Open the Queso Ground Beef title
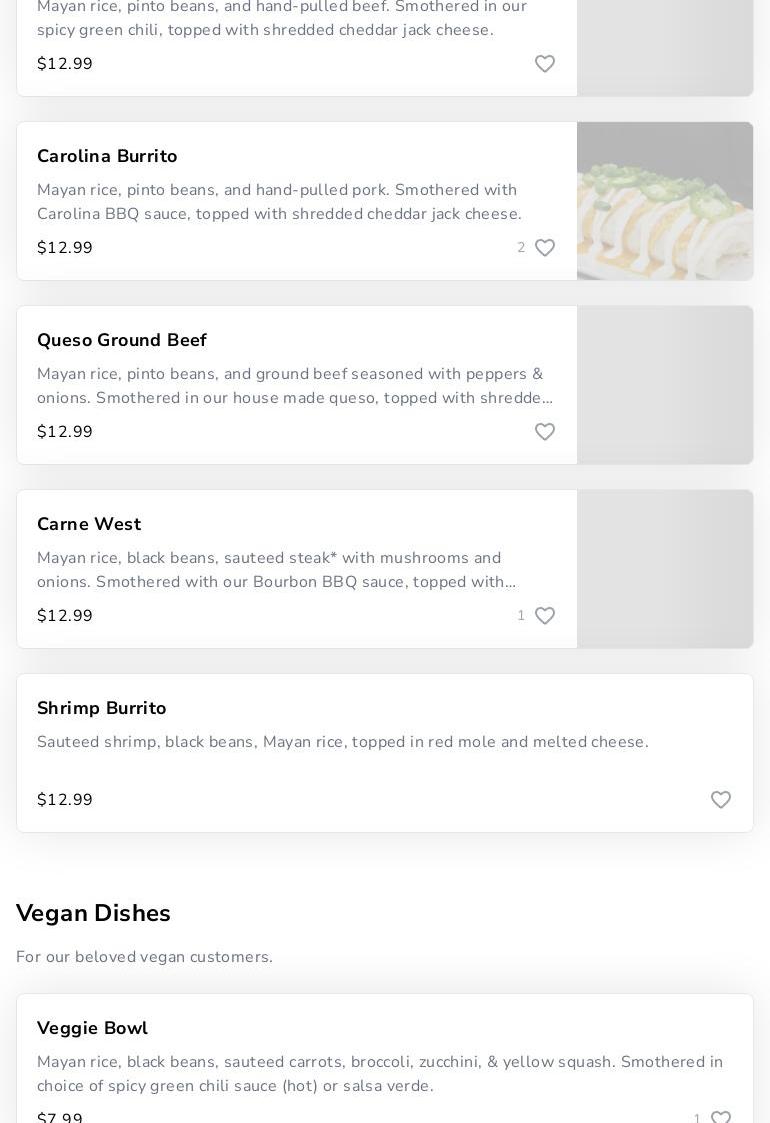Image resolution: width=770 pixels, height=1123 pixels. point(122,340)
